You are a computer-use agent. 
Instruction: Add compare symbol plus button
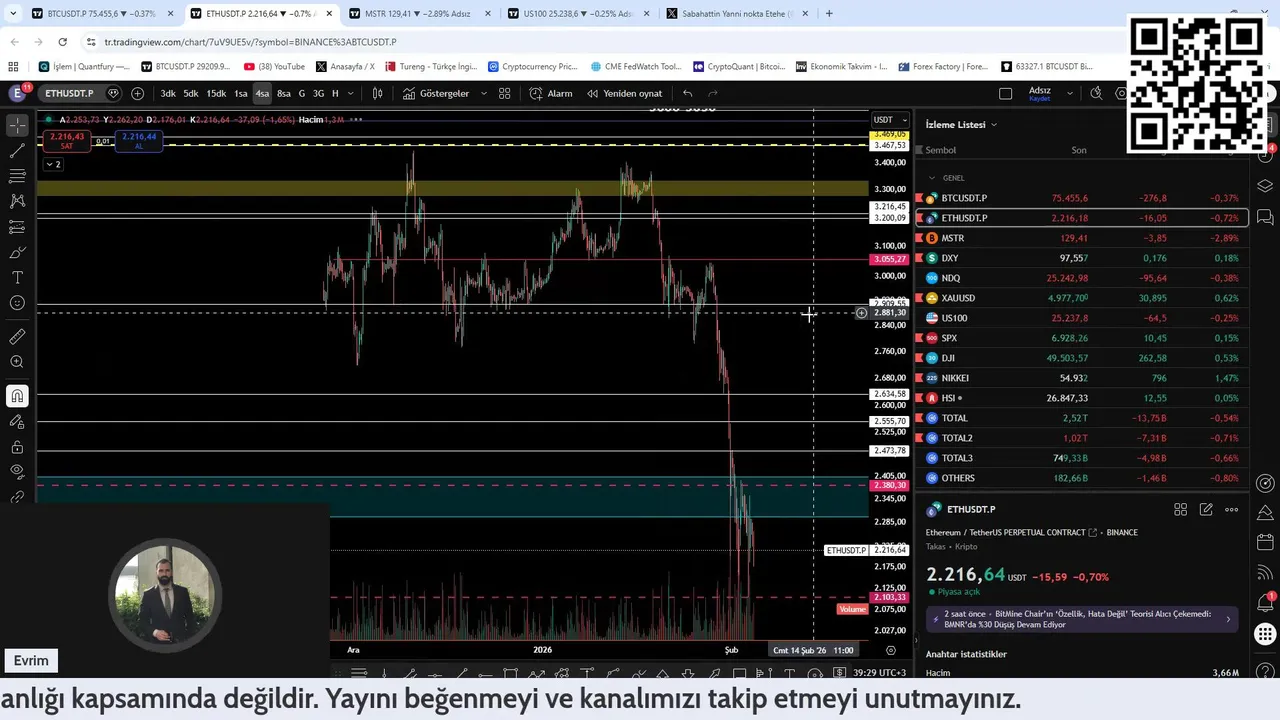pos(137,93)
